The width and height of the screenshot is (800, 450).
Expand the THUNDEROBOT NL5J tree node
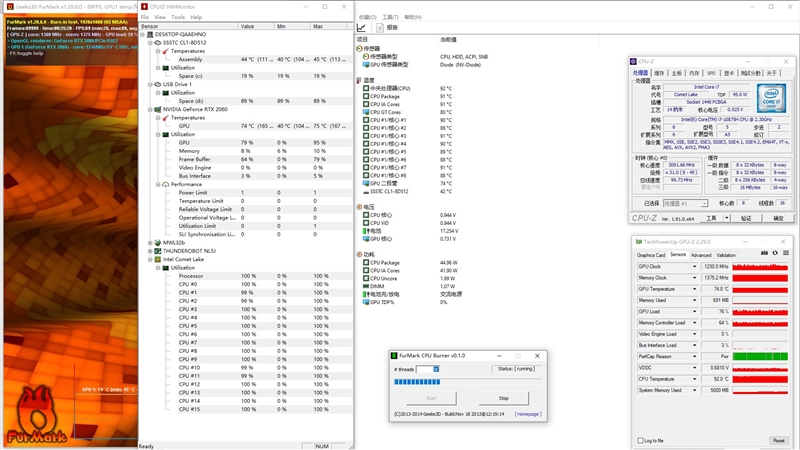[150, 251]
